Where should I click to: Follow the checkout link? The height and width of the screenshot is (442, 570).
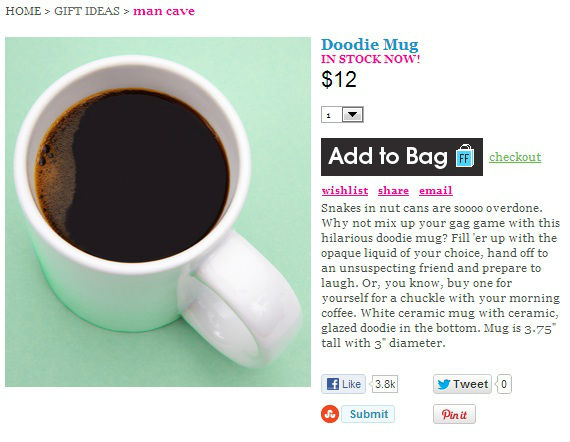pos(515,157)
